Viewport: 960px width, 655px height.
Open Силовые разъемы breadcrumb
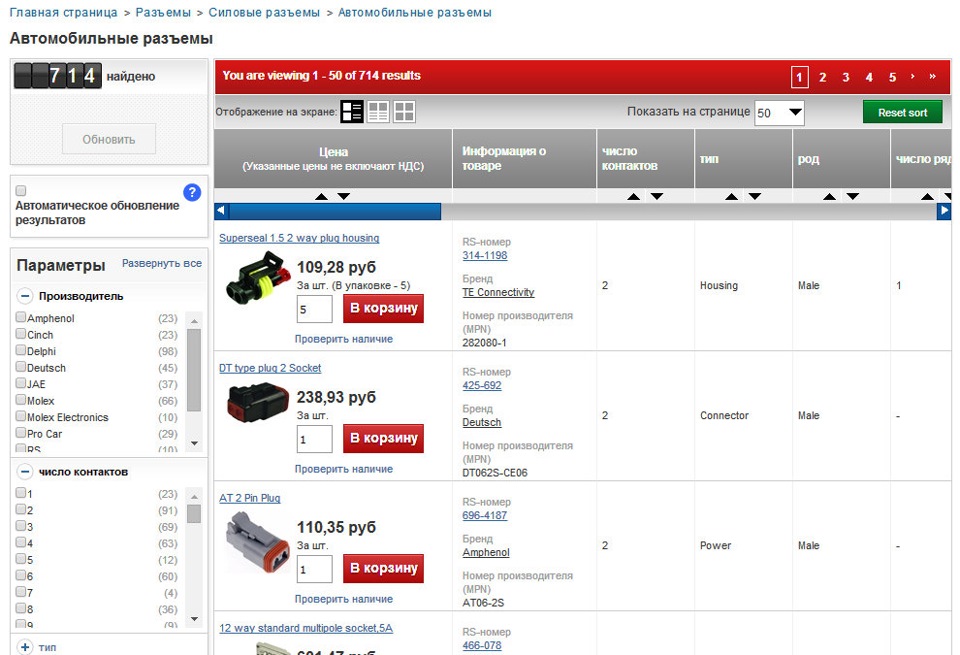(264, 12)
